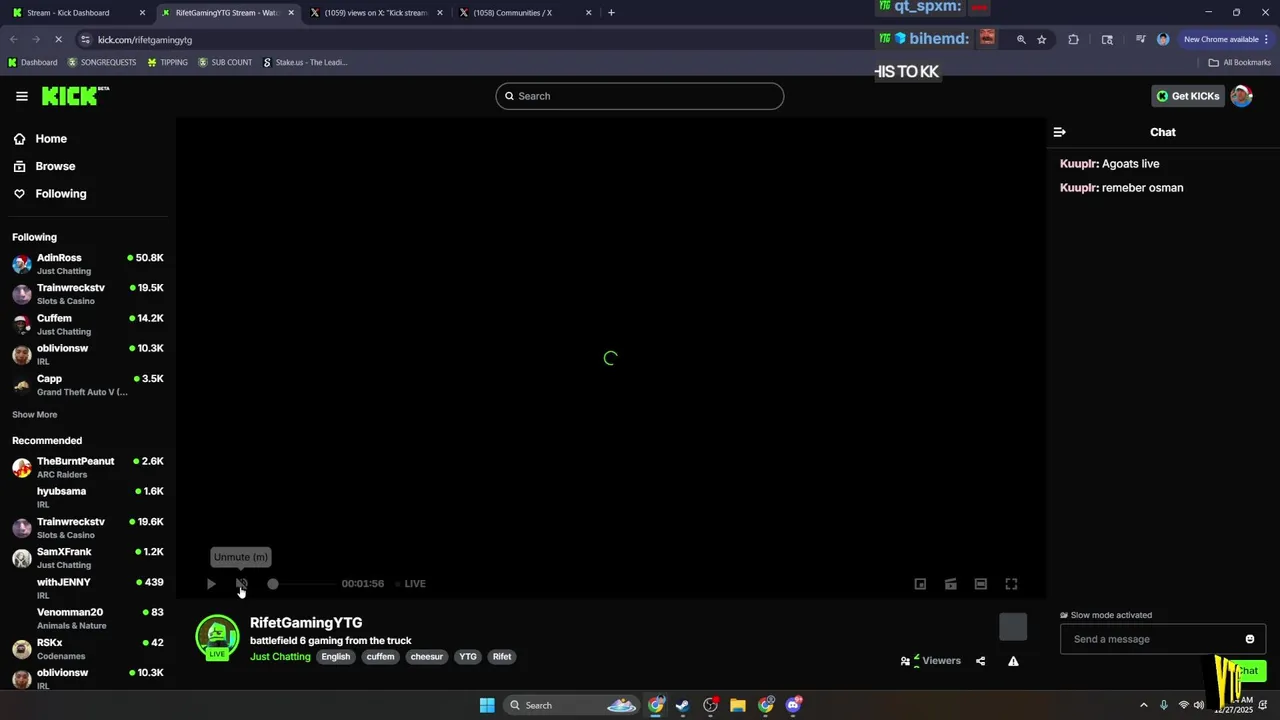Open Venomman20 recommended channel
This screenshot has height=720, width=1280.
pos(88,618)
